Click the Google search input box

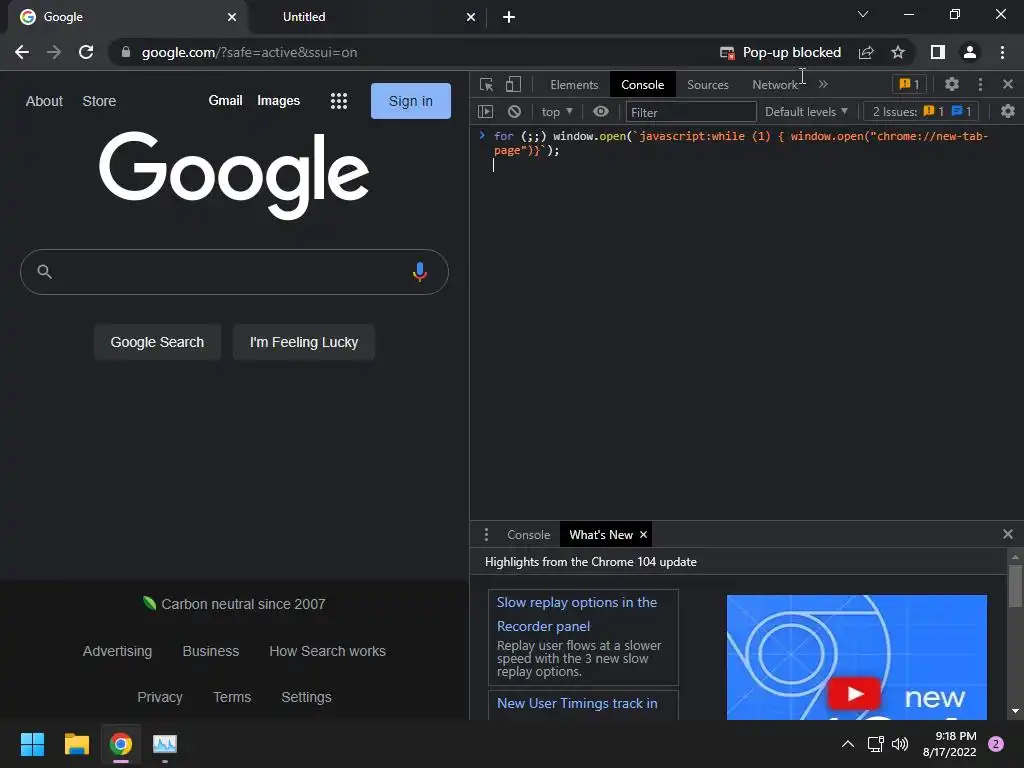pyautogui.click(x=234, y=272)
